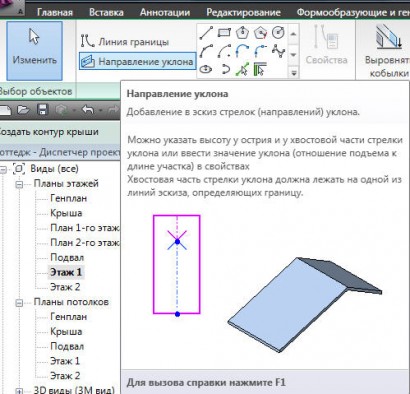This screenshot has height=394, width=410.
Task: Click the Open folder icon
Action: [x=23, y=110]
